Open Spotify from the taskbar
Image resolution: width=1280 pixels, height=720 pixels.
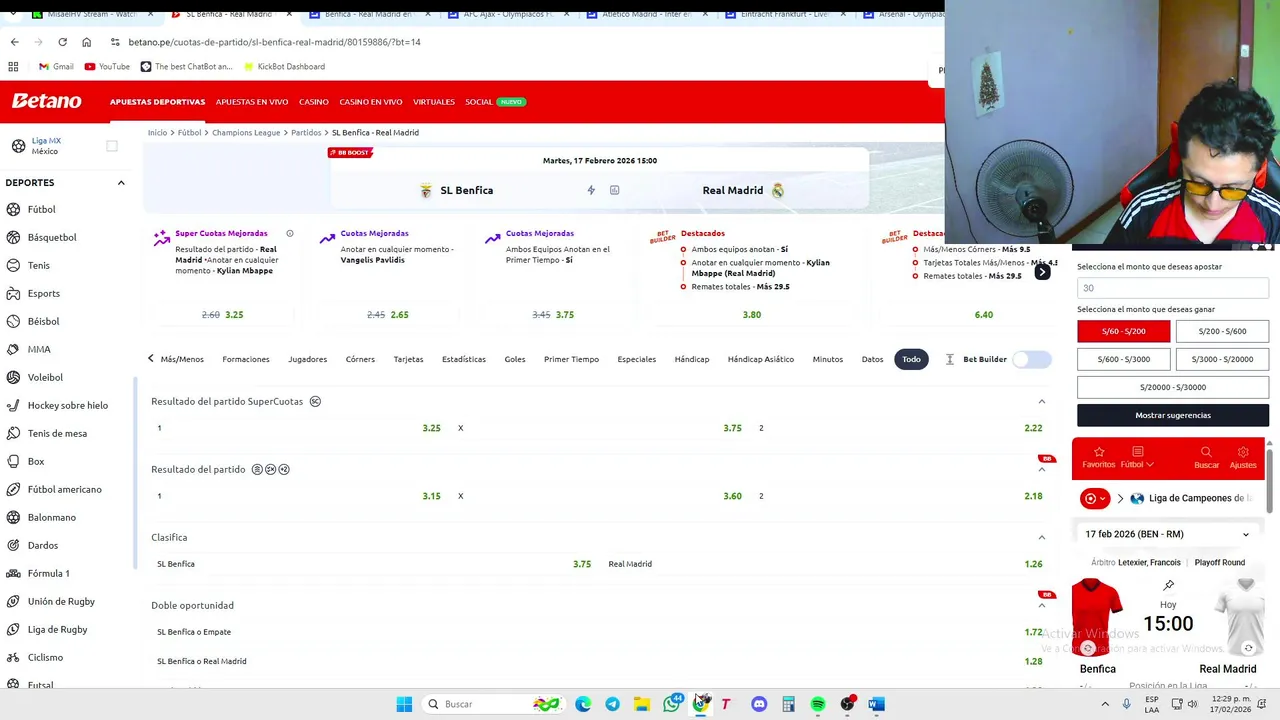pos(818,704)
